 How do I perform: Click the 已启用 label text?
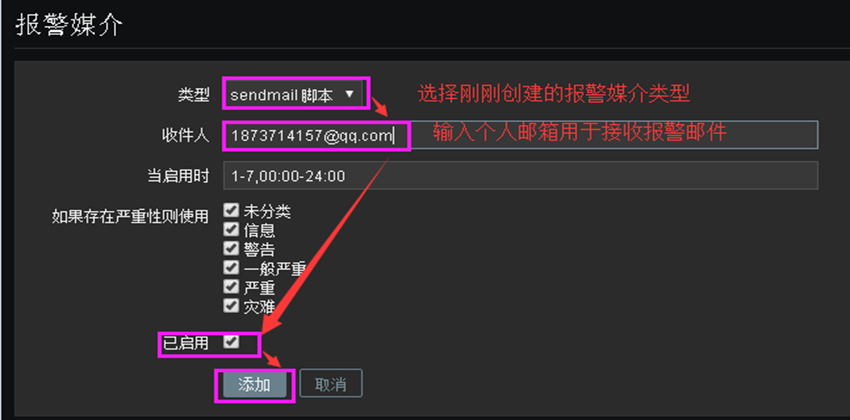click(x=185, y=343)
